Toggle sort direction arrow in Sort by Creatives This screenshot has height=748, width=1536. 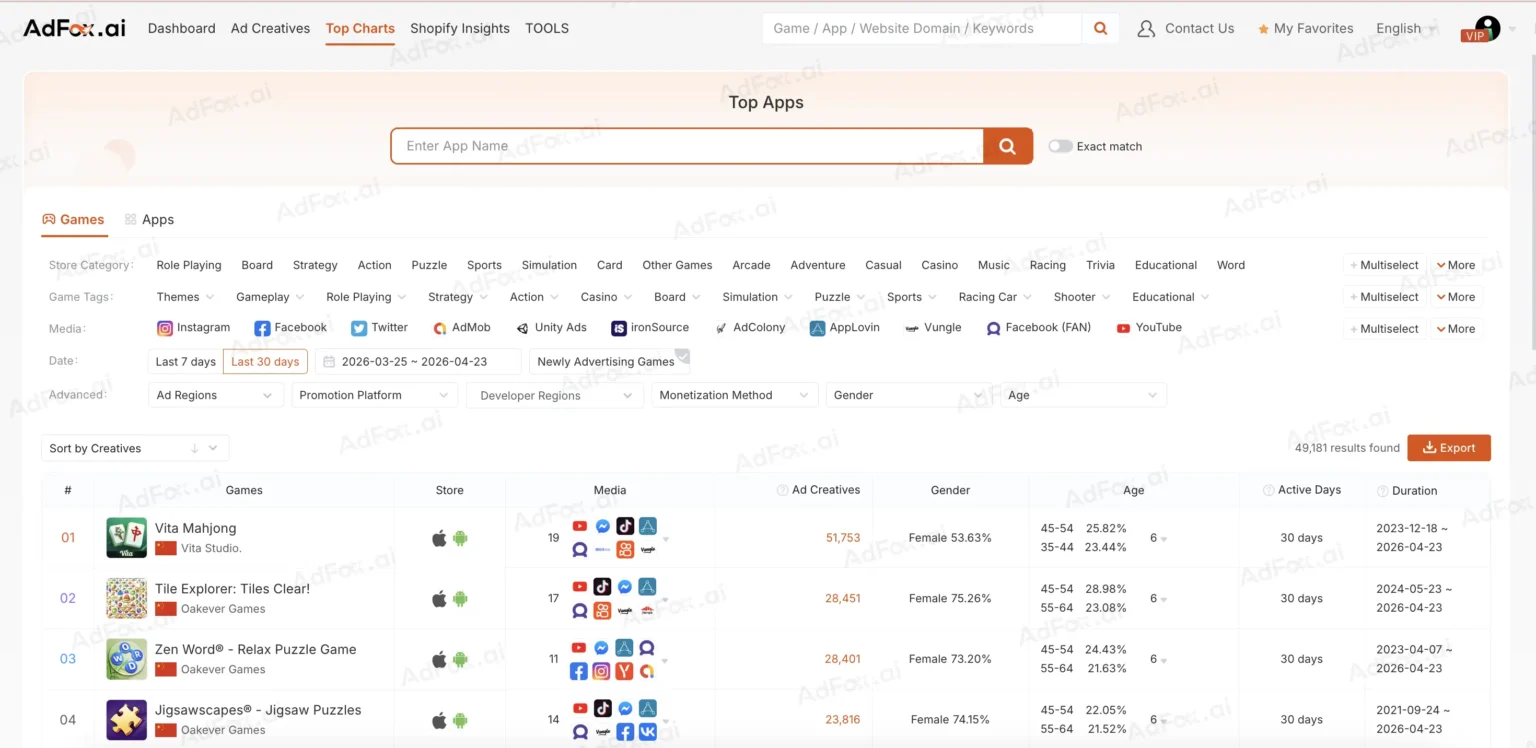[x=194, y=448]
